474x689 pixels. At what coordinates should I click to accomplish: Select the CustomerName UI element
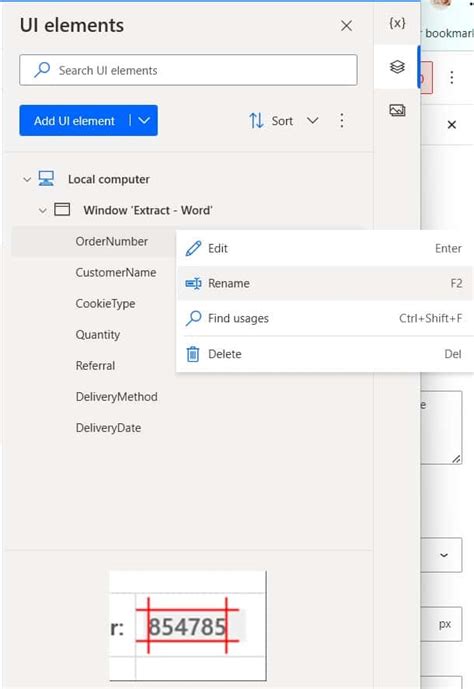[116, 272]
